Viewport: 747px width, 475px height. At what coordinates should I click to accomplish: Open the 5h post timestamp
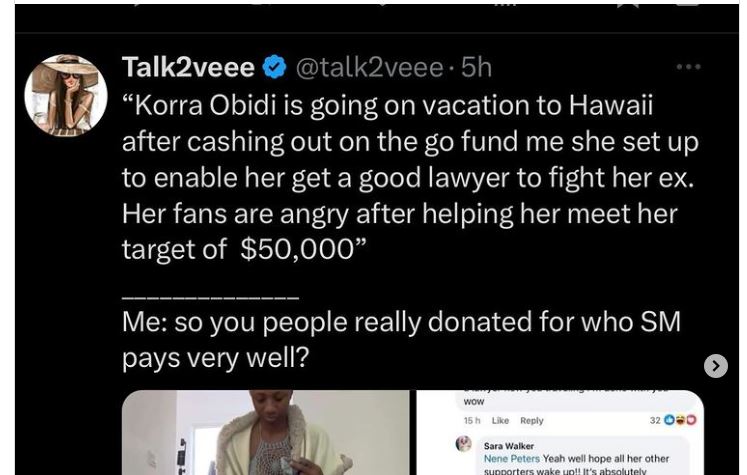[476, 67]
